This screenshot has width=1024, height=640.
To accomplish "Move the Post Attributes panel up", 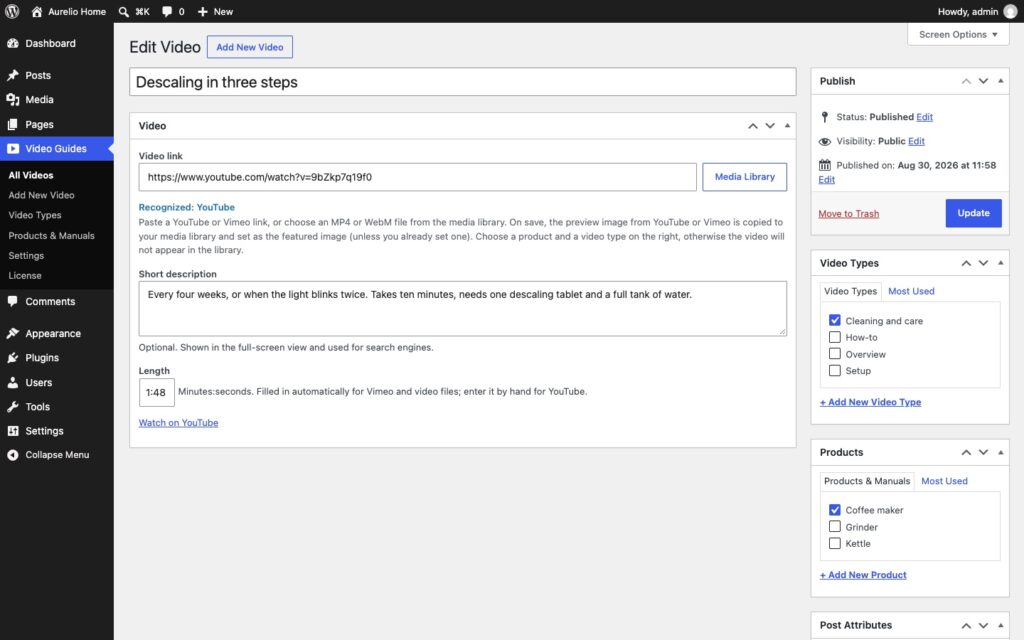I will point(966,626).
